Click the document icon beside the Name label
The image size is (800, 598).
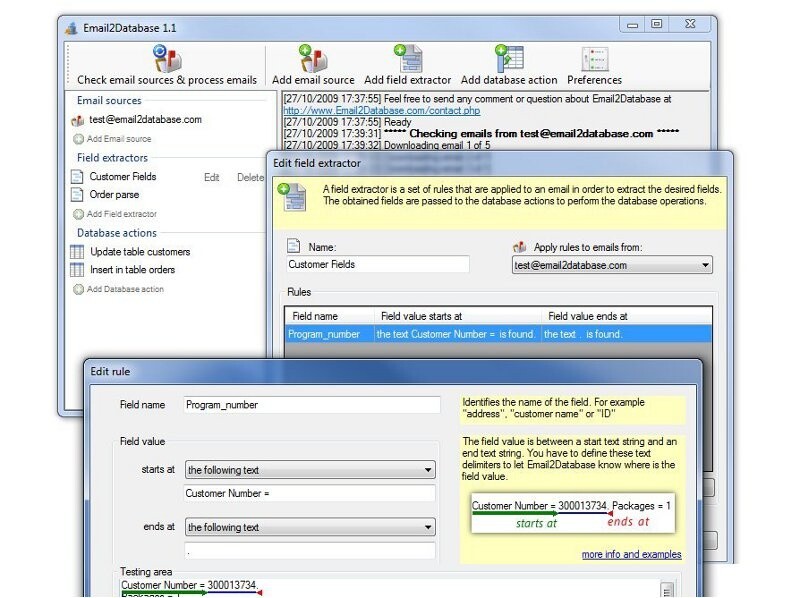(x=293, y=246)
